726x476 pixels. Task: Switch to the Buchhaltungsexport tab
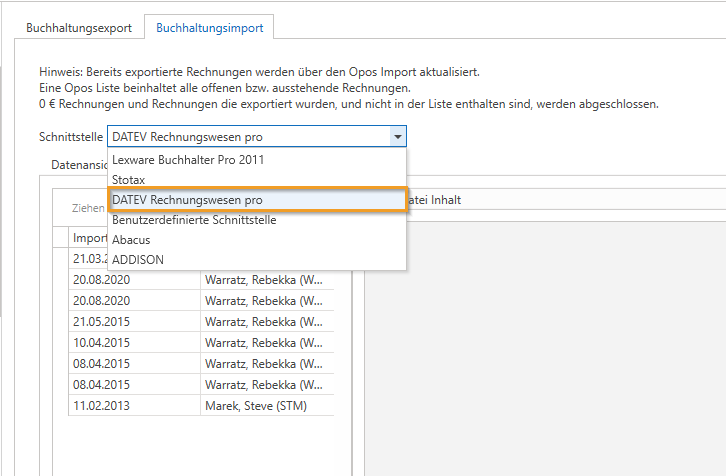78,28
